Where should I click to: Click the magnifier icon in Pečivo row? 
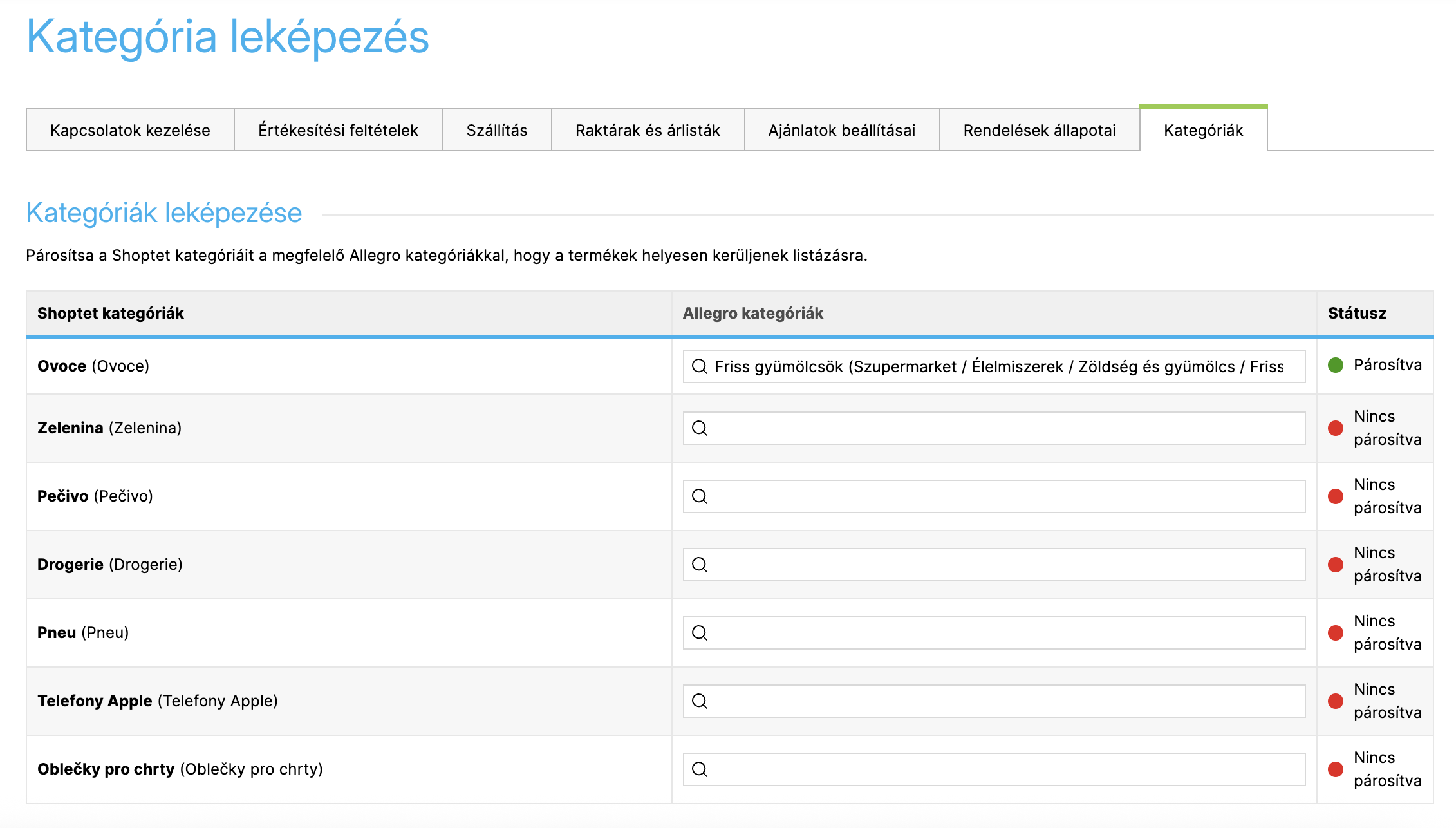699,496
